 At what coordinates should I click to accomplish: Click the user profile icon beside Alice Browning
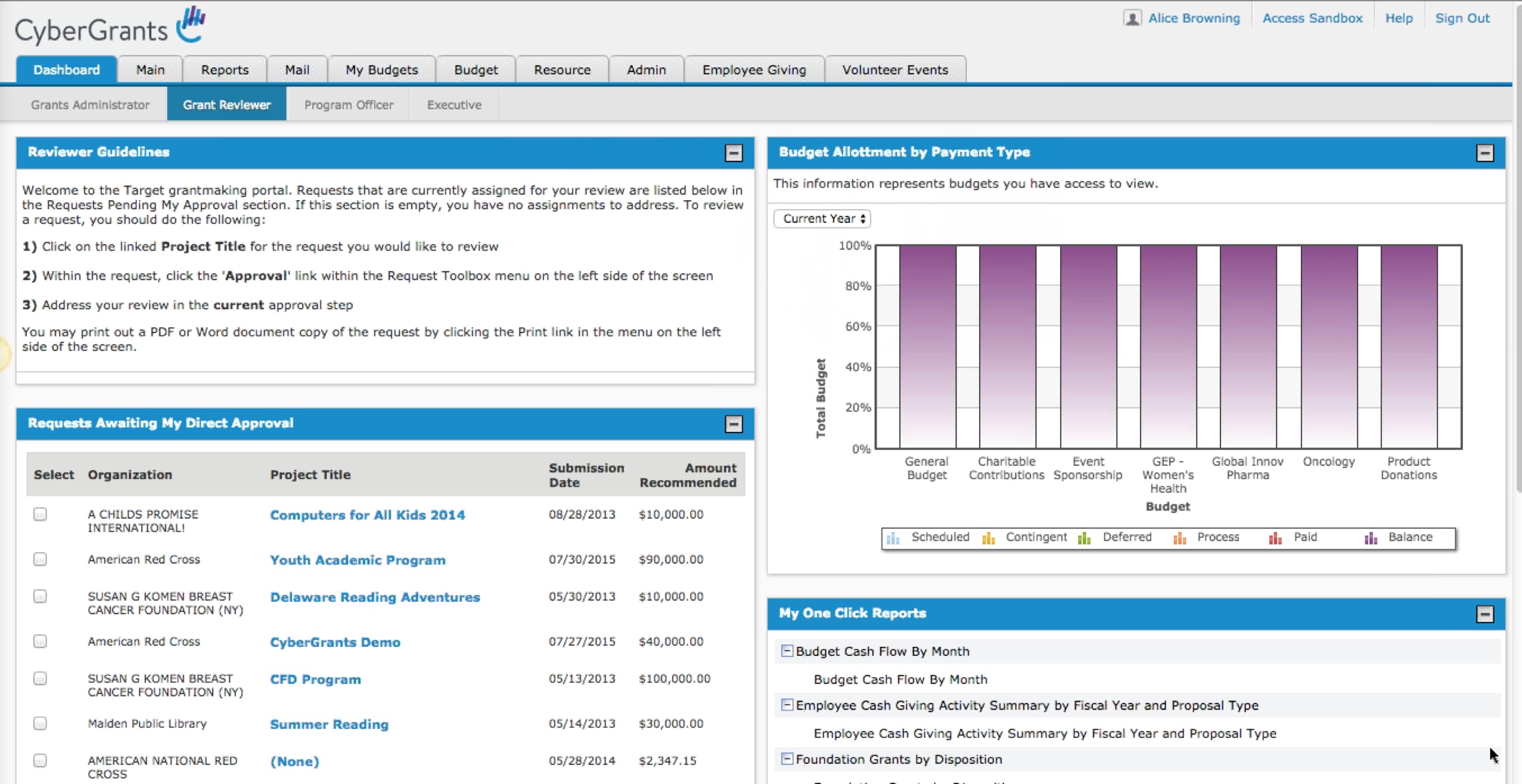(x=1132, y=18)
